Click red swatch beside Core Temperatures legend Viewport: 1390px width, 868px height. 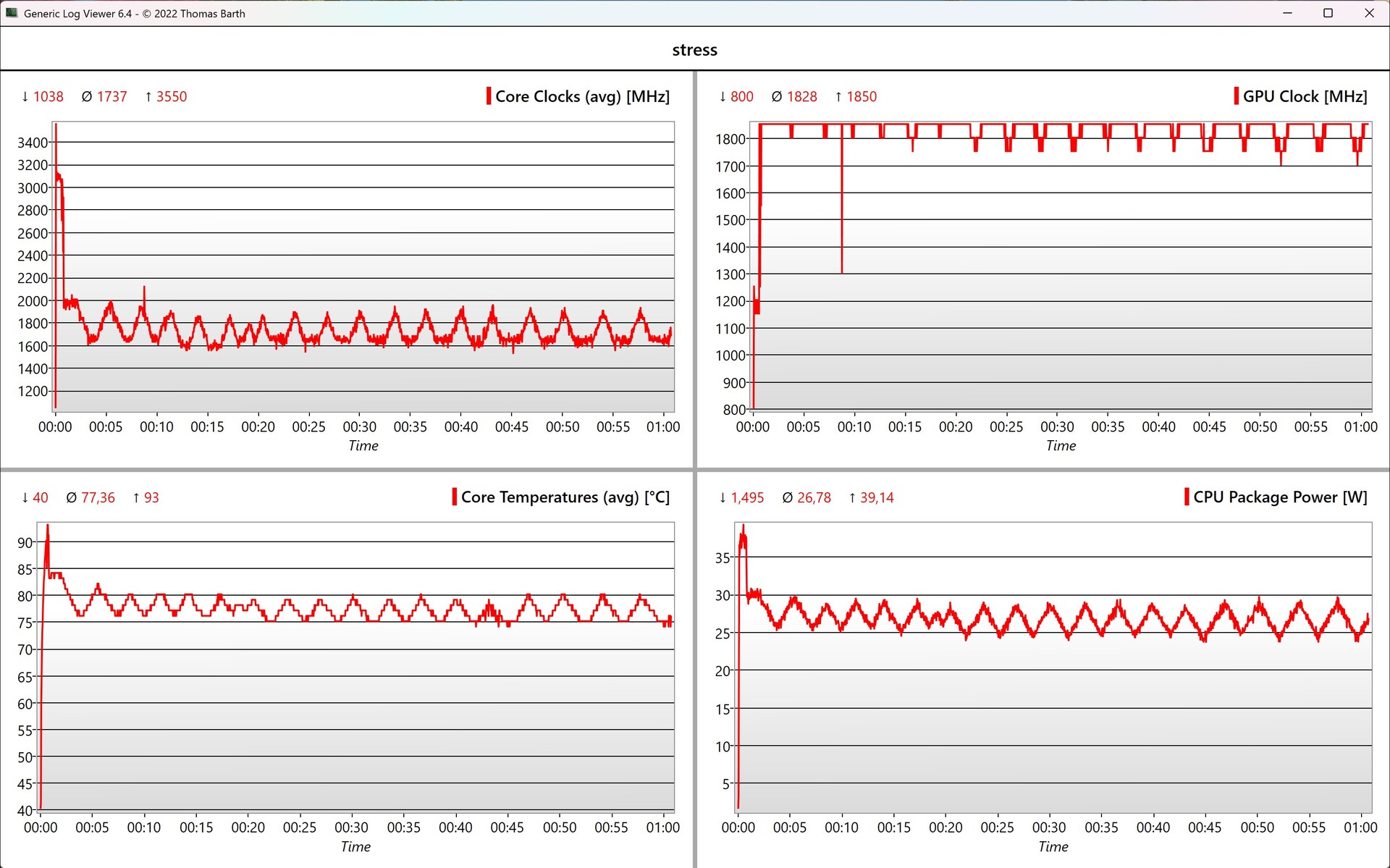[455, 497]
